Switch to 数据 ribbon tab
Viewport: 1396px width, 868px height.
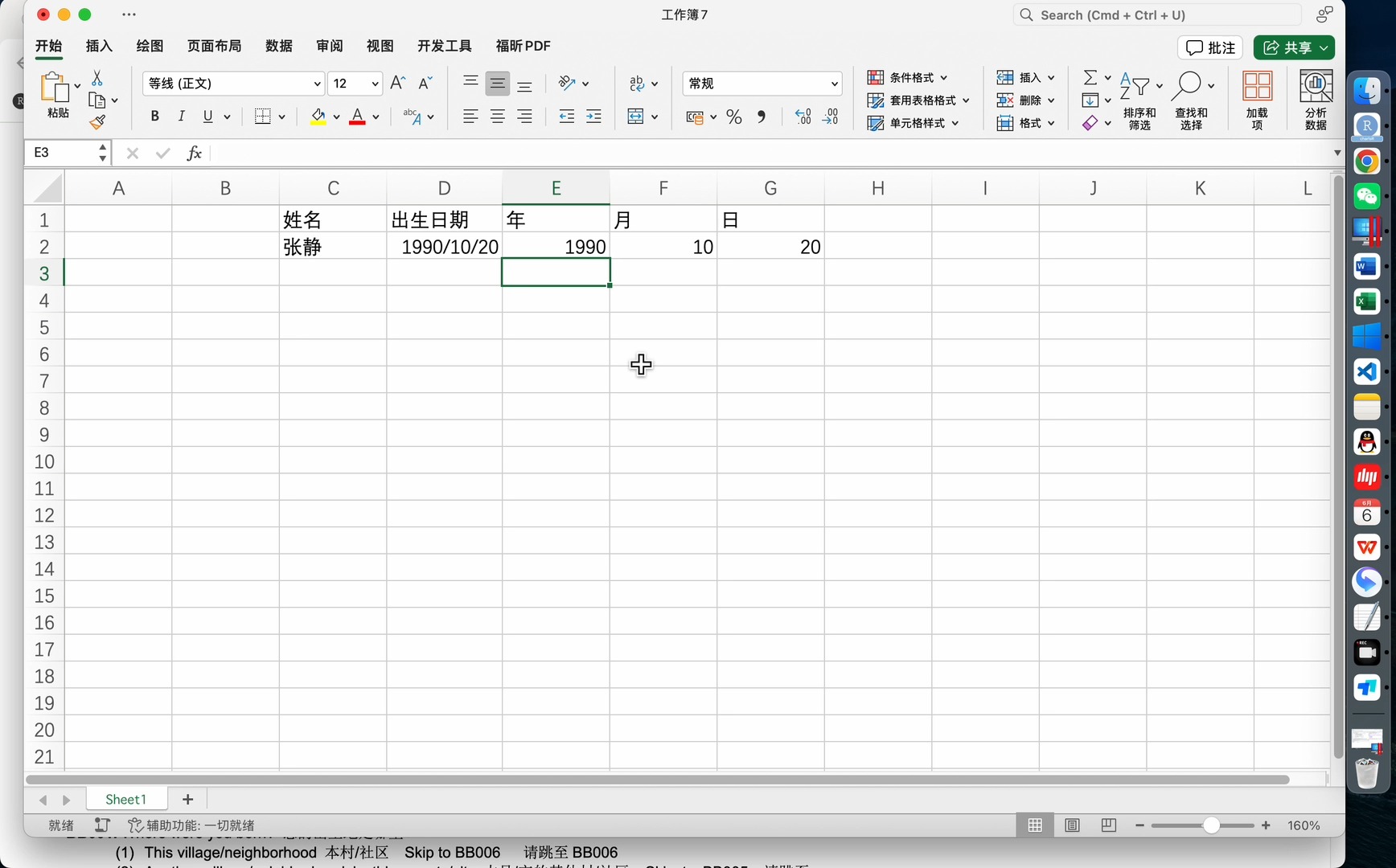[x=279, y=46]
